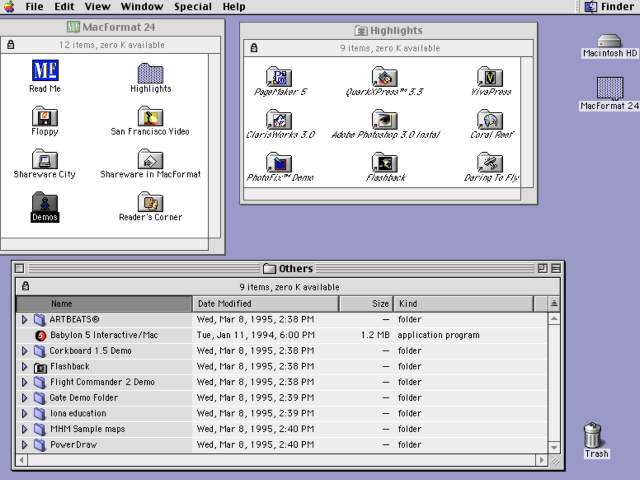Screen dimensions: 640x480
Task: Open the San Francisco Video folder
Action: pos(150,116)
